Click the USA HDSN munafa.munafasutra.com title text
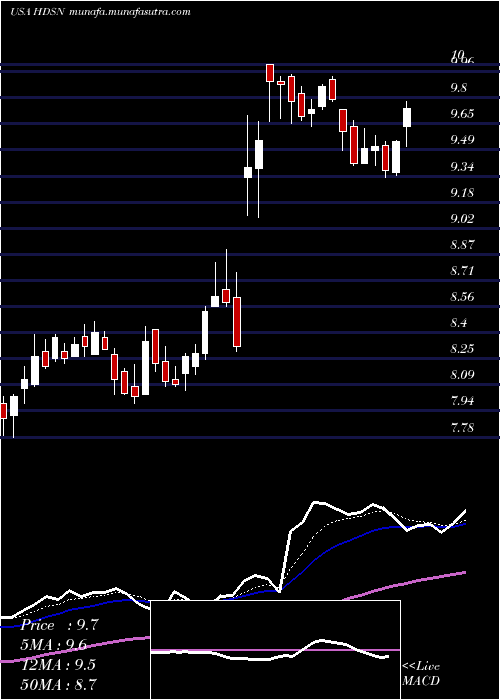The image size is (500, 700). click(100, 12)
